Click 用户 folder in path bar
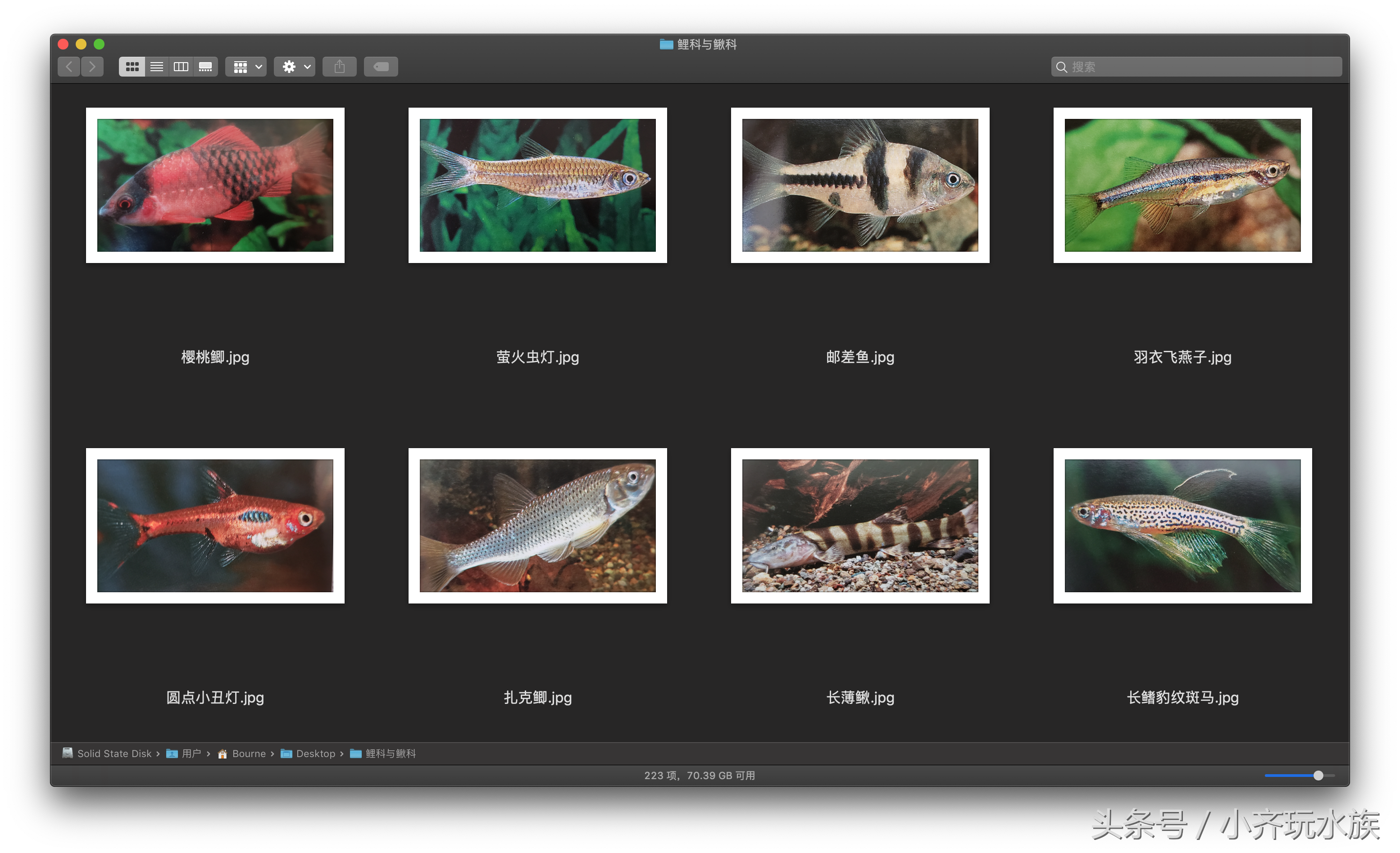1400x853 pixels. pos(183,753)
